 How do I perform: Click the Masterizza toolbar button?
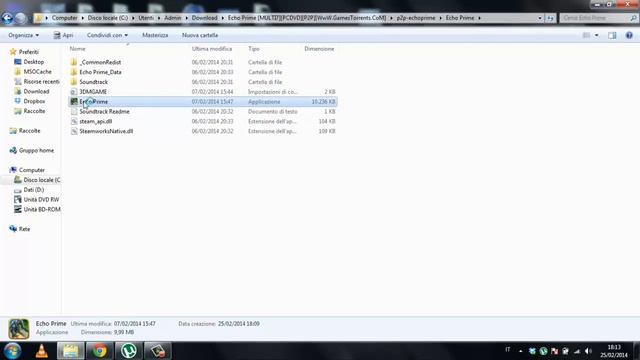coord(155,35)
